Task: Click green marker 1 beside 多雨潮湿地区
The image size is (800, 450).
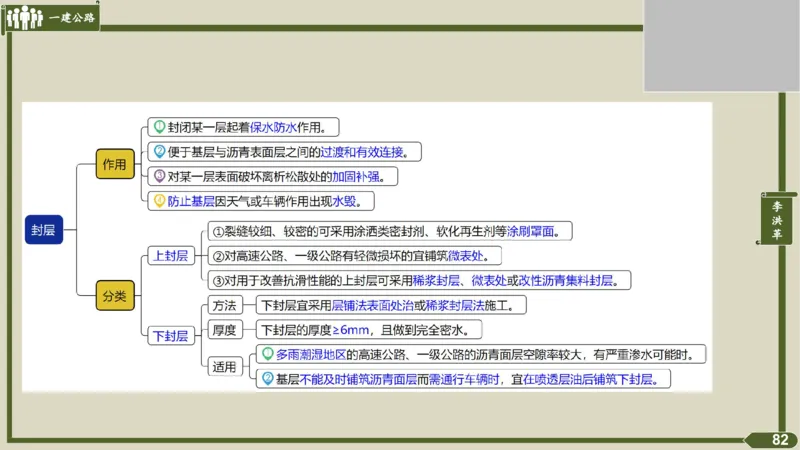Action: point(267,354)
